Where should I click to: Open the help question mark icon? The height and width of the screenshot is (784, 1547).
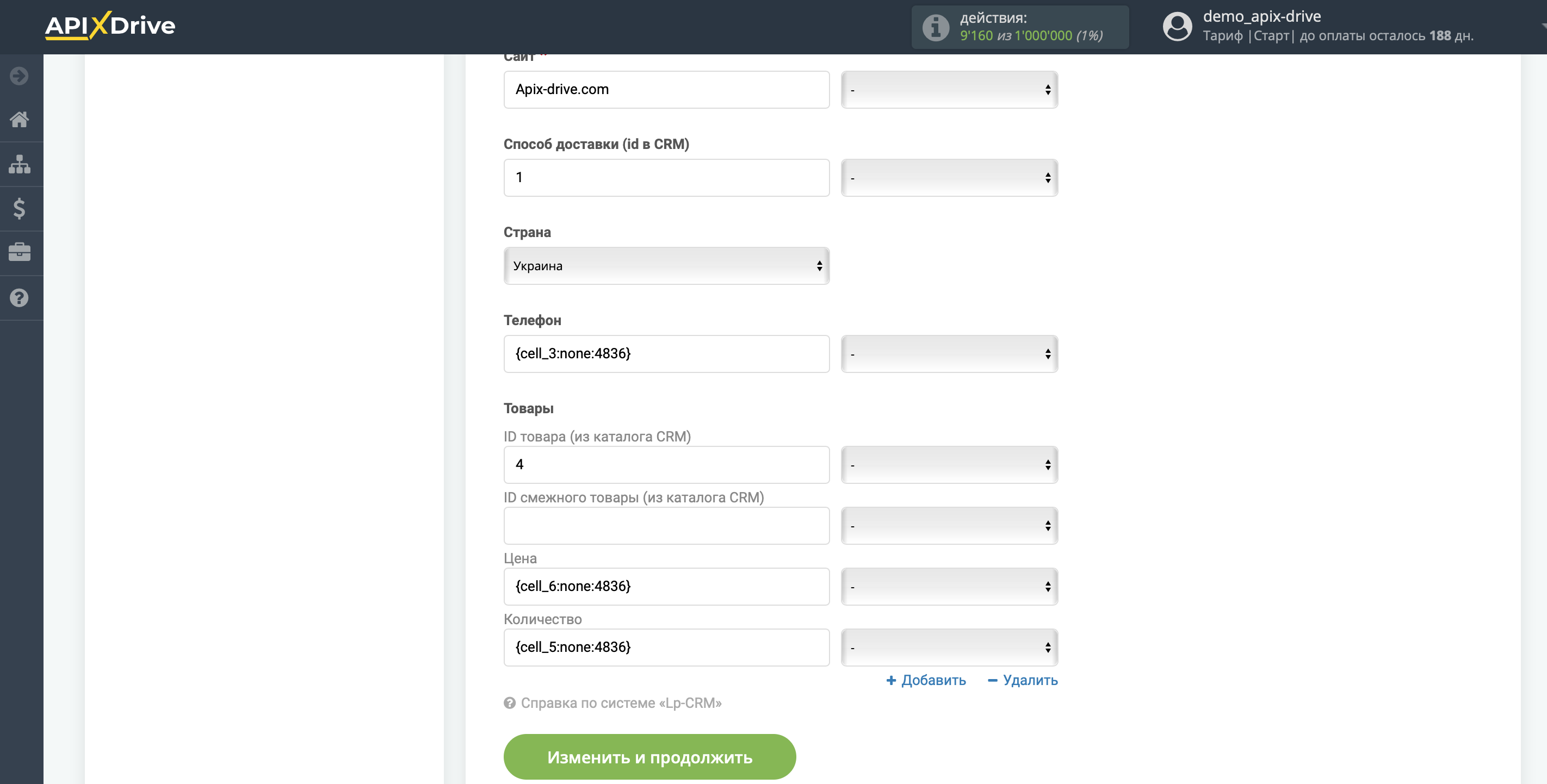pos(19,298)
